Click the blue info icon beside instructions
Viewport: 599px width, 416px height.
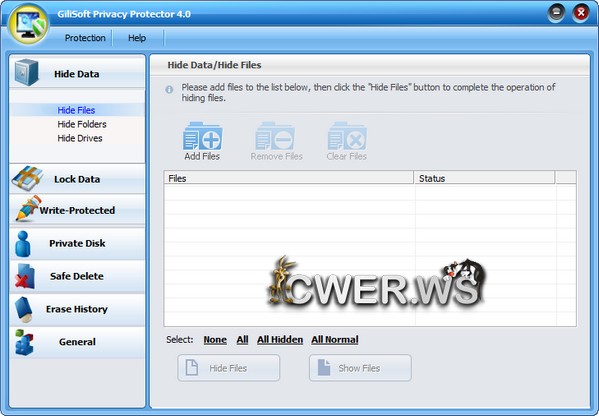[x=169, y=89]
